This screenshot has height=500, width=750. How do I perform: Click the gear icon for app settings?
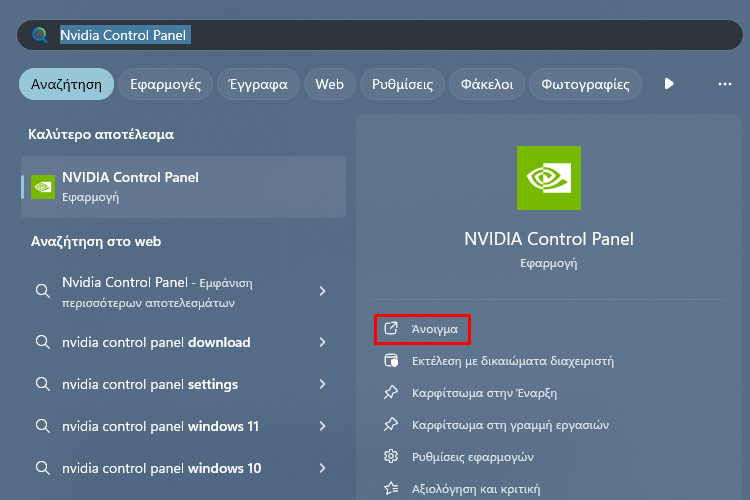pos(391,456)
